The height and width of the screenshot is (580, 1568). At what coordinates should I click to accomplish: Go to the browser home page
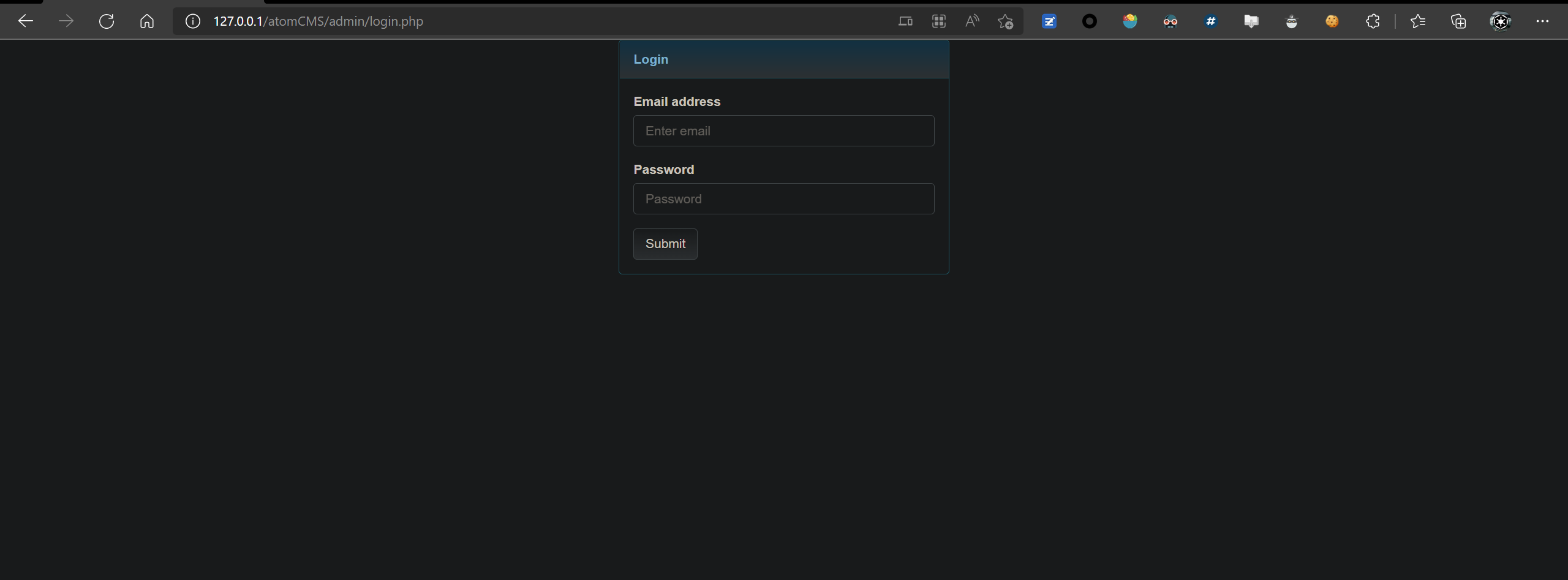click(147, 21)
